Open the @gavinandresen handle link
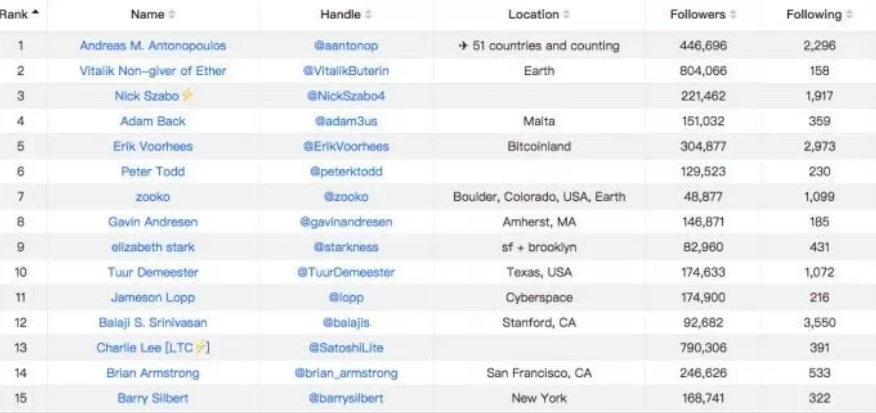The height and width of the screenshot is (413, 876). pyautogui.click(x=346, y=222)
